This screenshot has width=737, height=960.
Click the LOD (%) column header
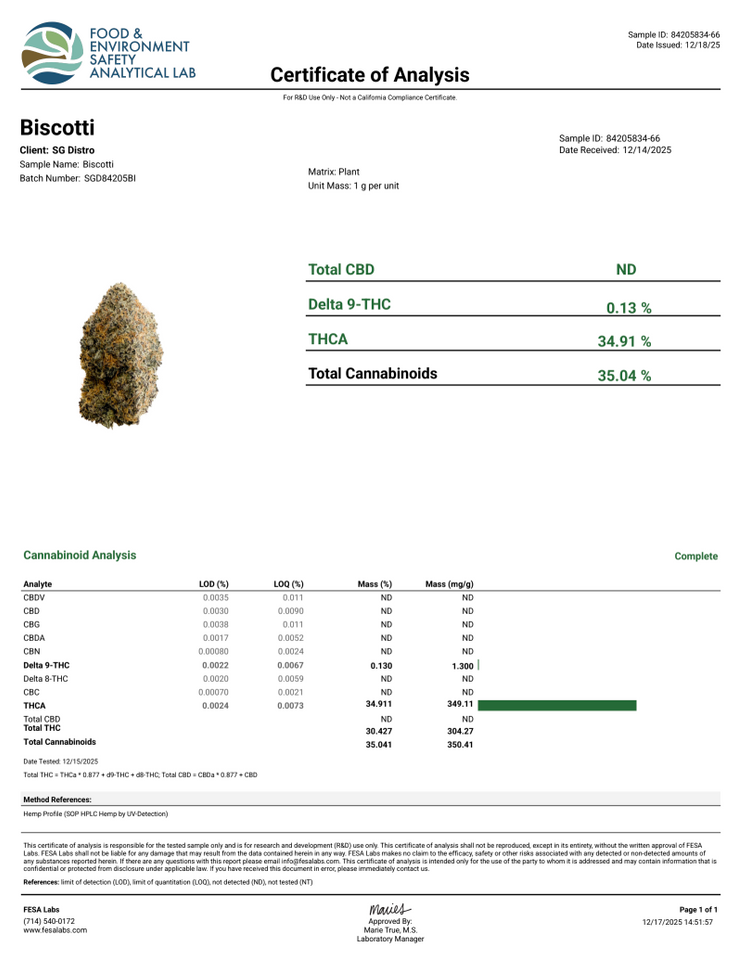tap(214, 584)
